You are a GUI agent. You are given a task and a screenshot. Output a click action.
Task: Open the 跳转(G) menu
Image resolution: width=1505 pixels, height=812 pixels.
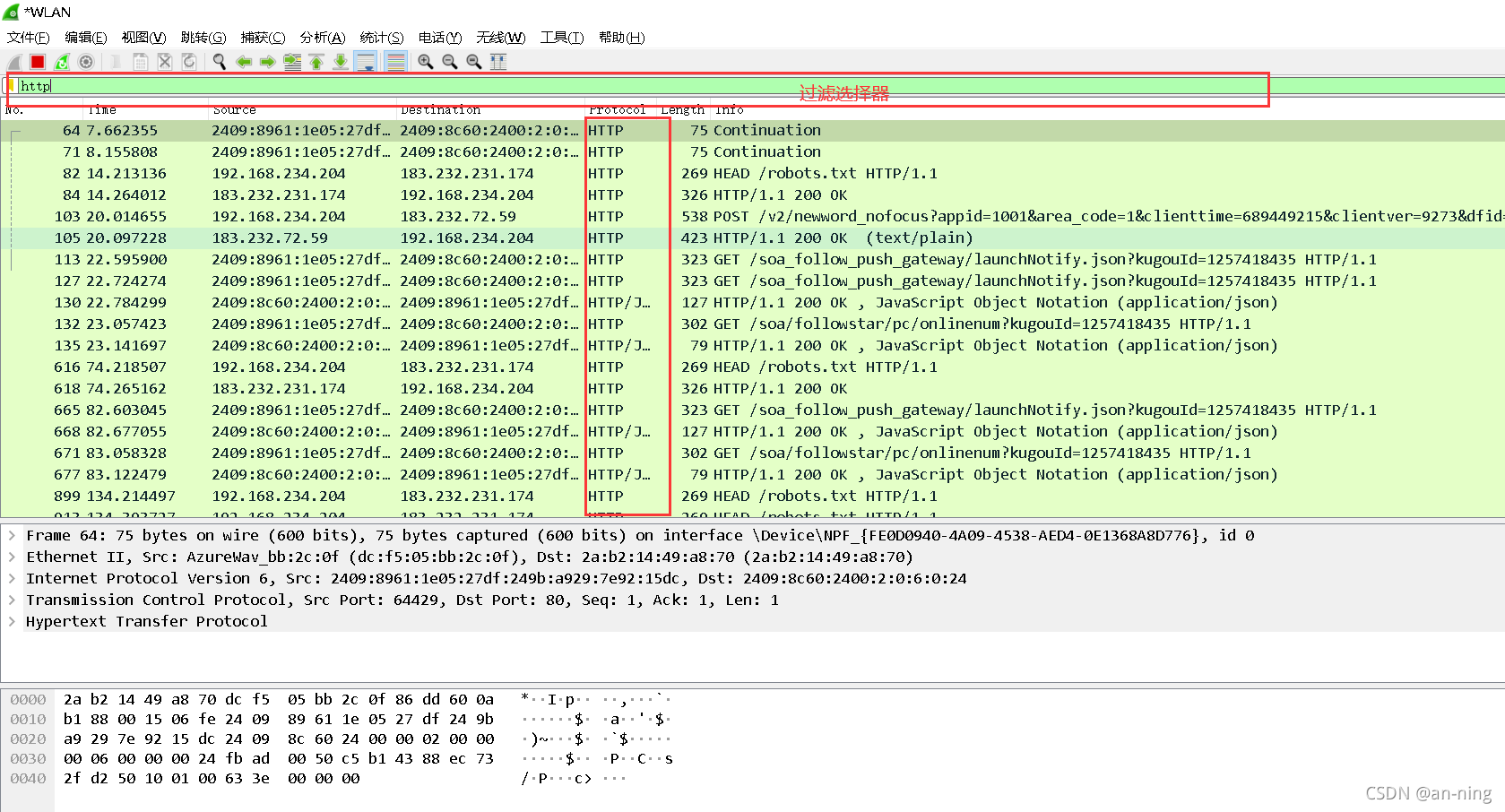(203, 38)
